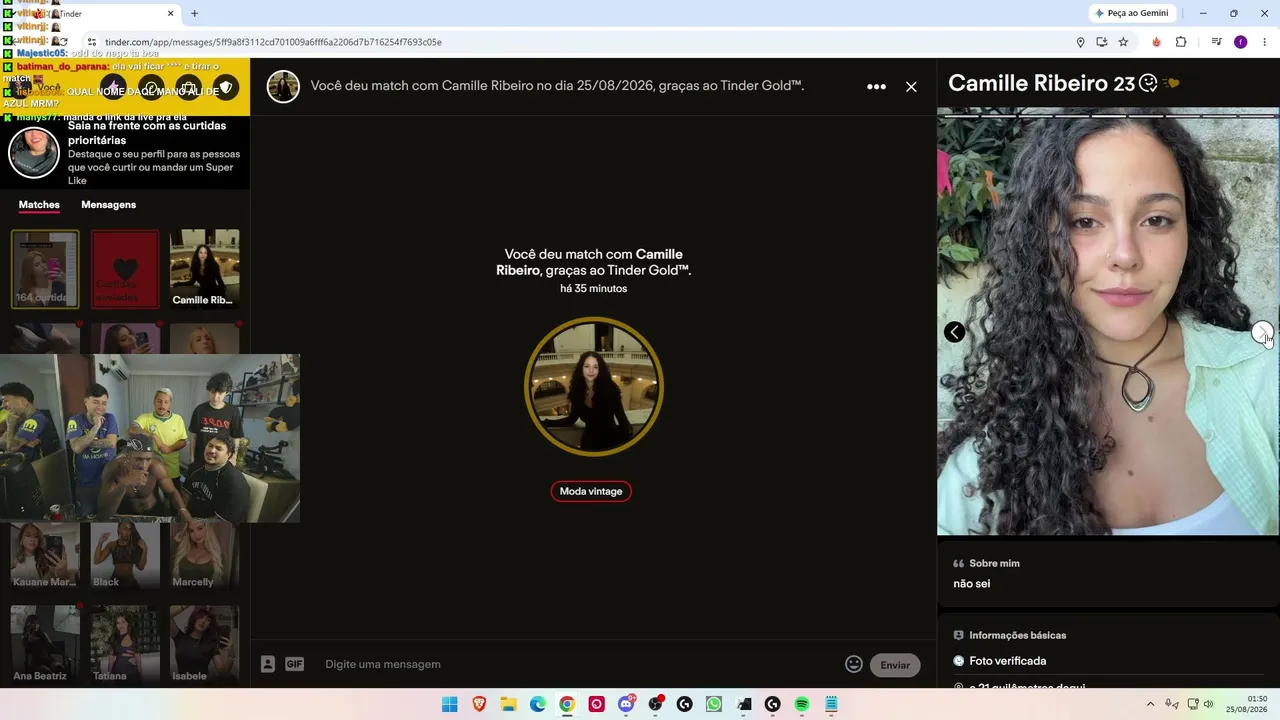Open the Black match thumbnail
Screen dimensions: 1280x720
pos(125,555)
